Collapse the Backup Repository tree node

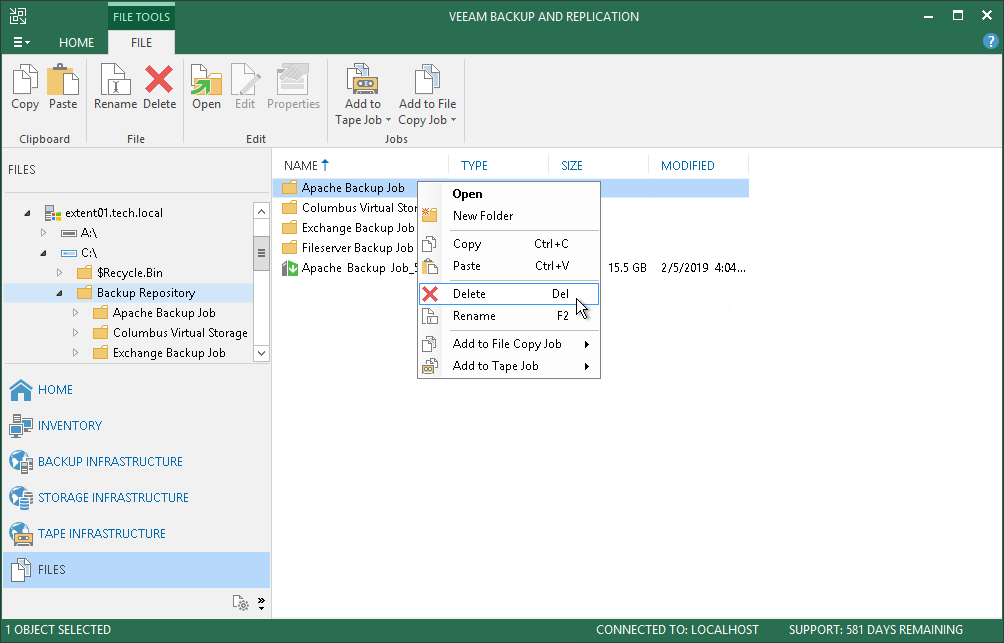59,293
